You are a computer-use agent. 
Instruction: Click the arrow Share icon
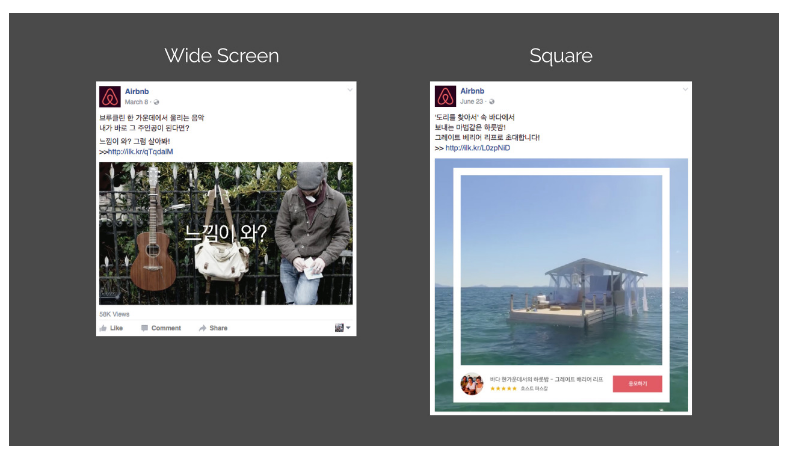[x=203, y=328]
